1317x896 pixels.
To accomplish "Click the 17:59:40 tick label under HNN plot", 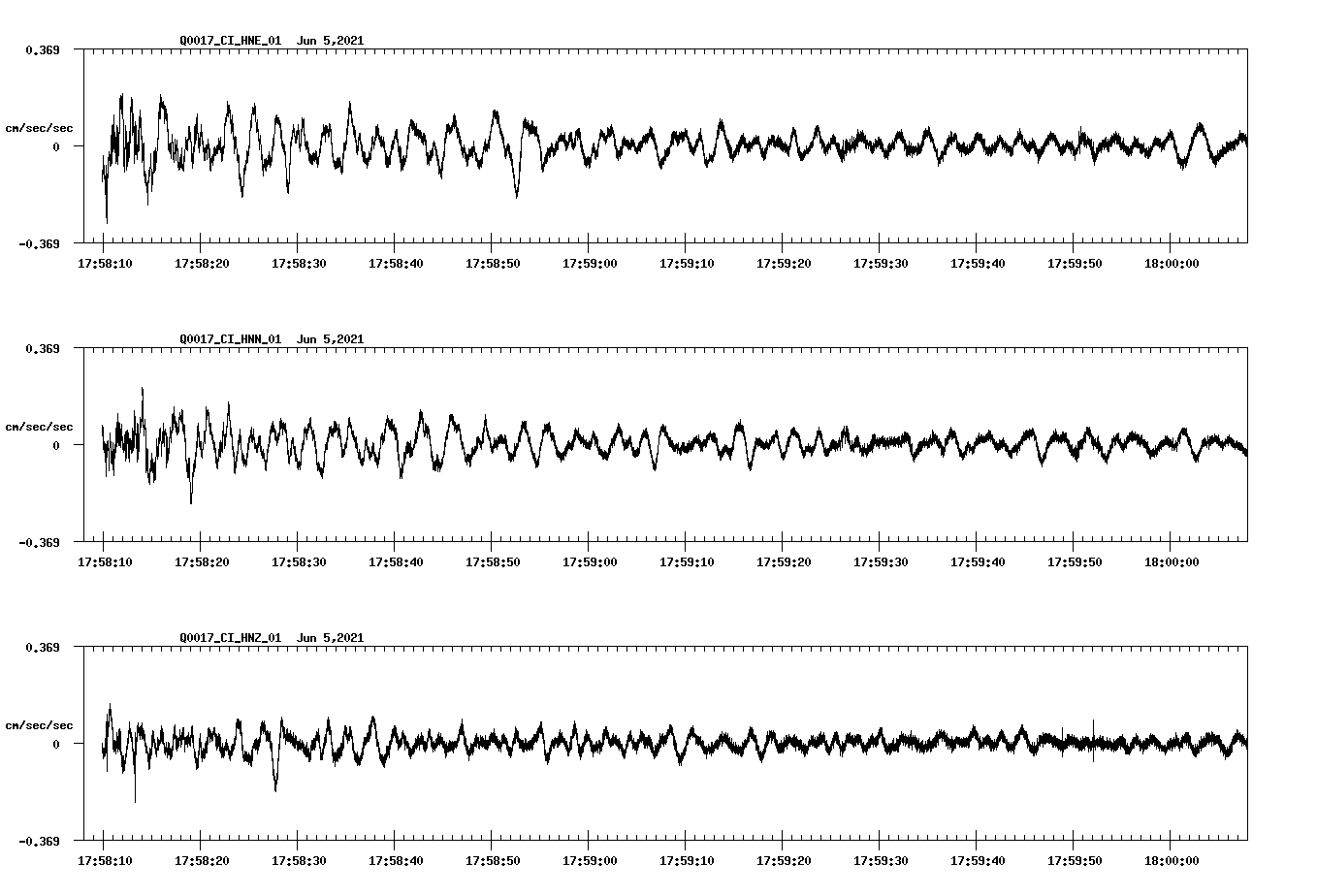I will [978, 562].
